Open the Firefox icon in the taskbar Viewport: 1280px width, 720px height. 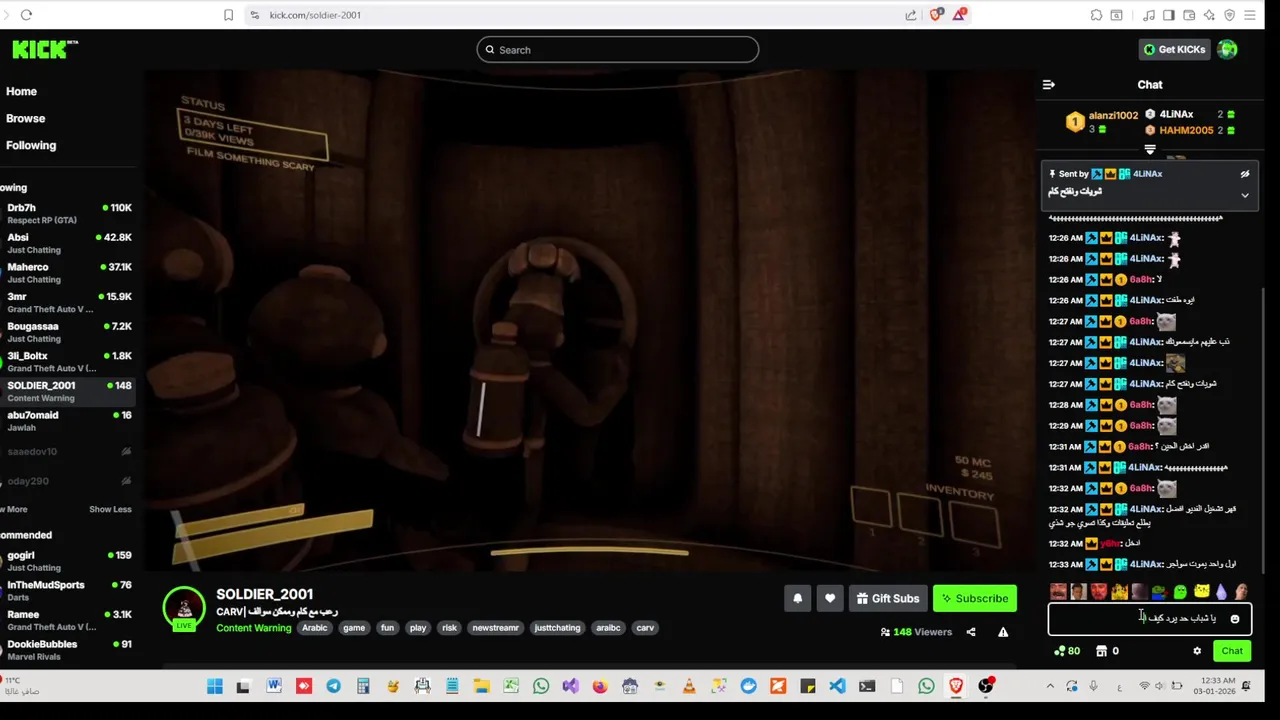pos(600,686)
